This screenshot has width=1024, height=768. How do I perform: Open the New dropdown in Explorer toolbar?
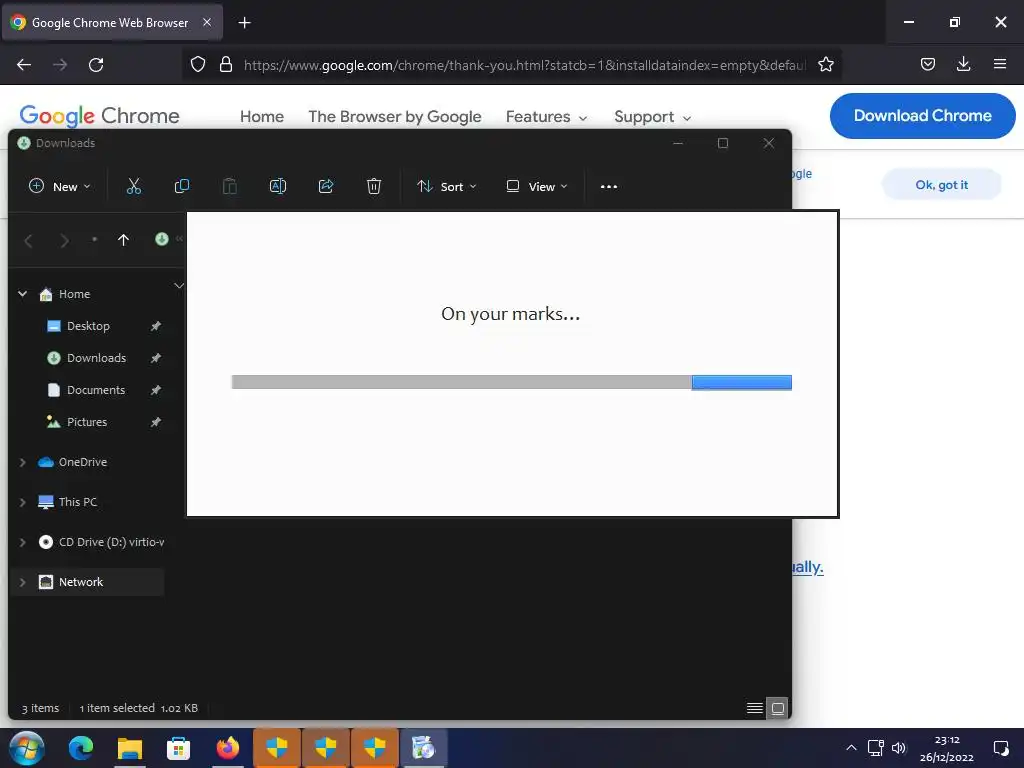[x=59, y=187]
